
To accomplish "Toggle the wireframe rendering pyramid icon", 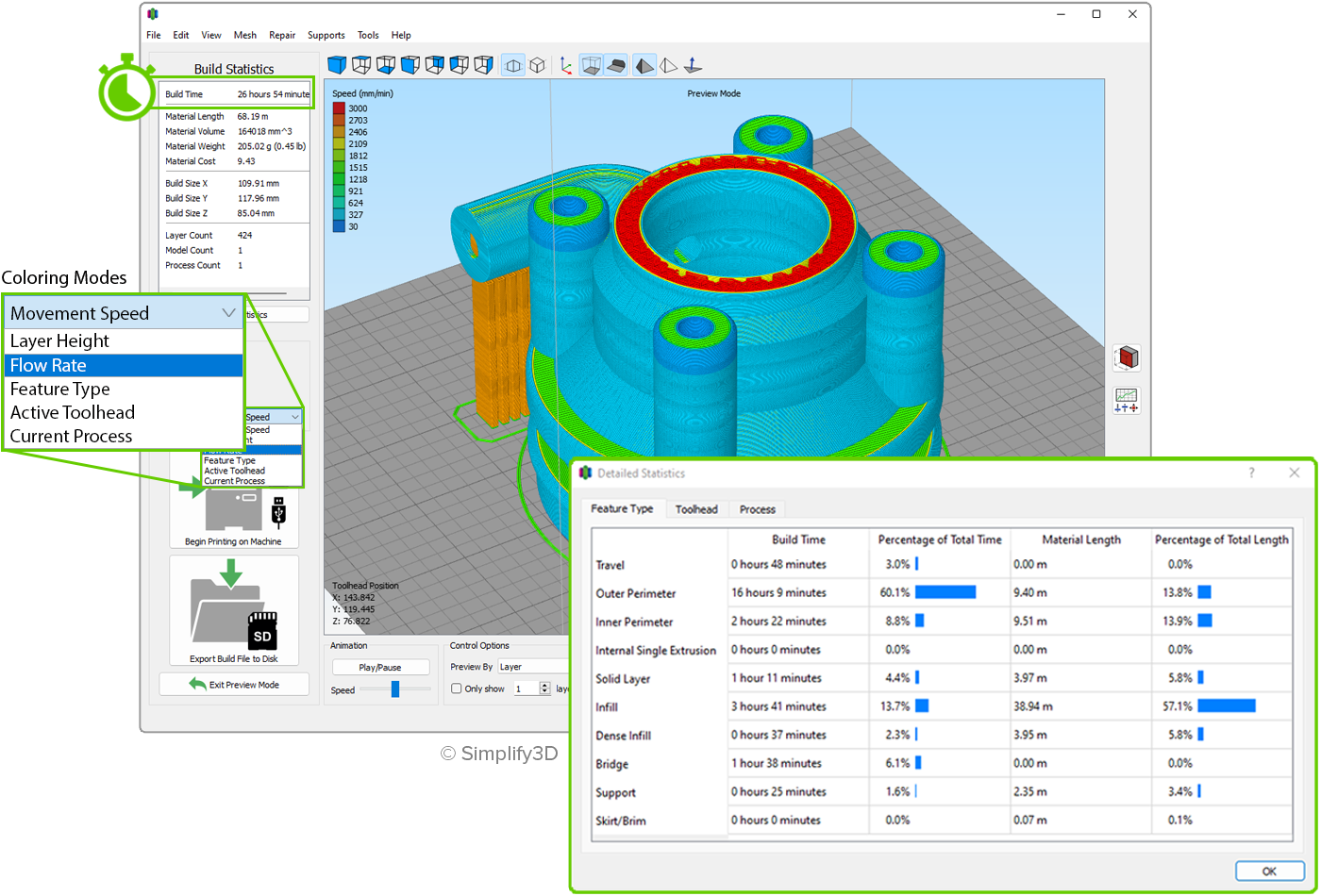I will pos(668,65).
